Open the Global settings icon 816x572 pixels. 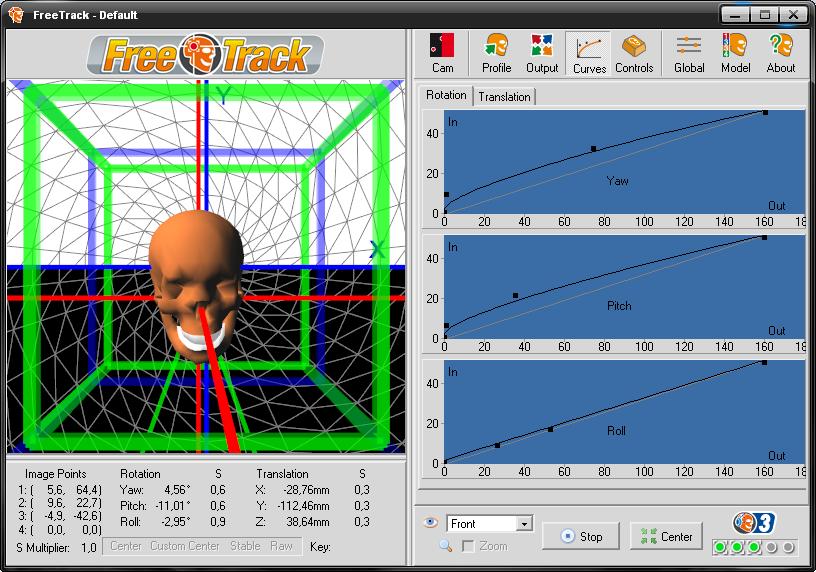pyautogui.click(x=689, y=53)
